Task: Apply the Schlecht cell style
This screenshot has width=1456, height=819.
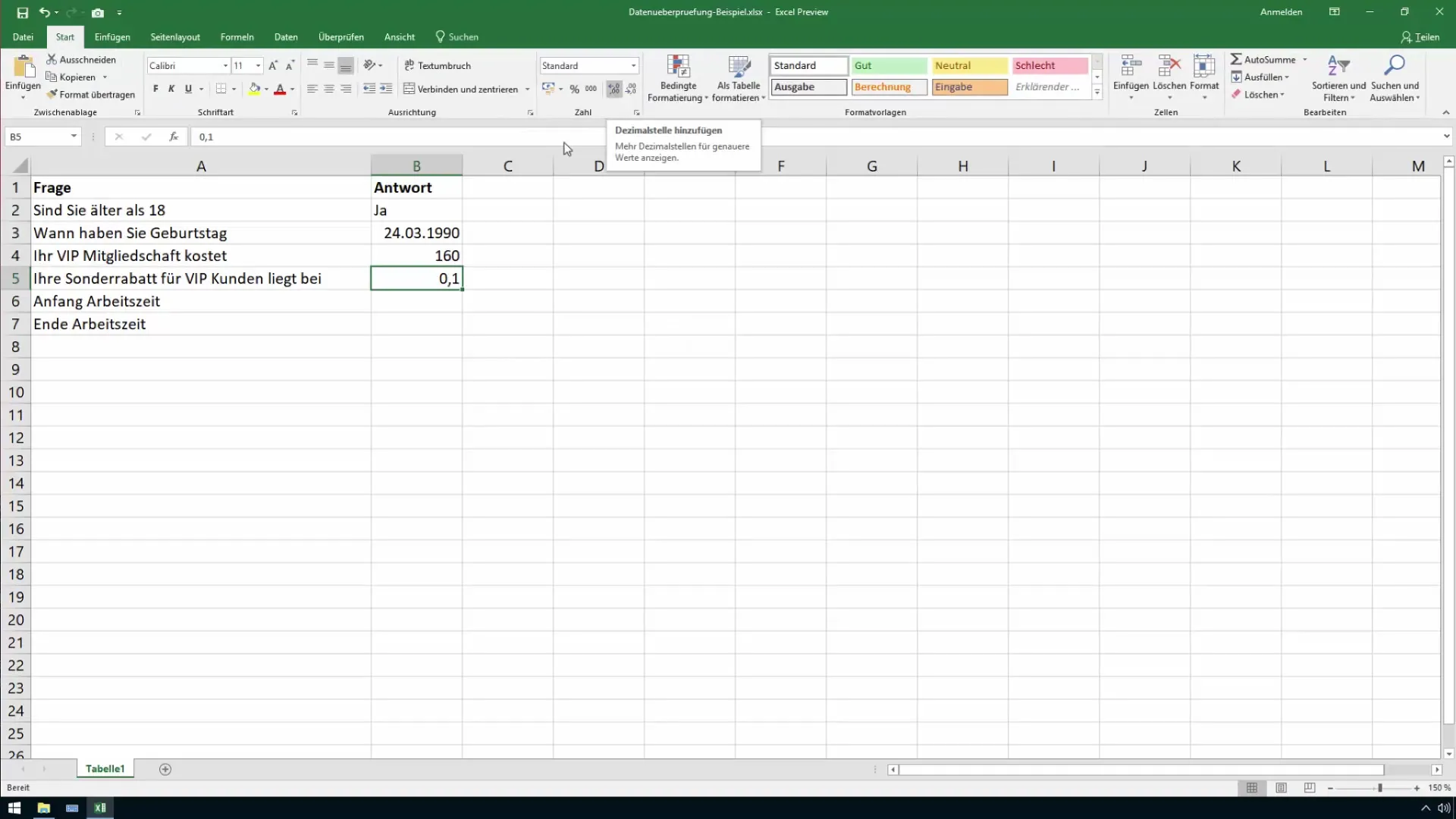Action: [x=1050, y=66]
